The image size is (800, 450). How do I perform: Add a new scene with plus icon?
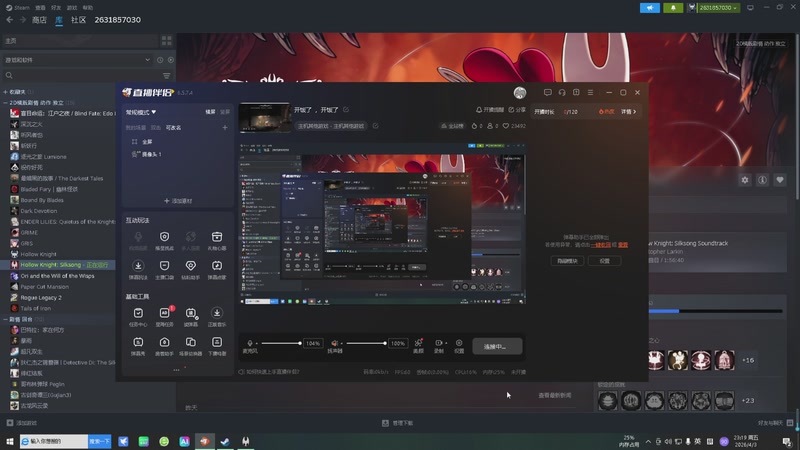tap(225, 128)
